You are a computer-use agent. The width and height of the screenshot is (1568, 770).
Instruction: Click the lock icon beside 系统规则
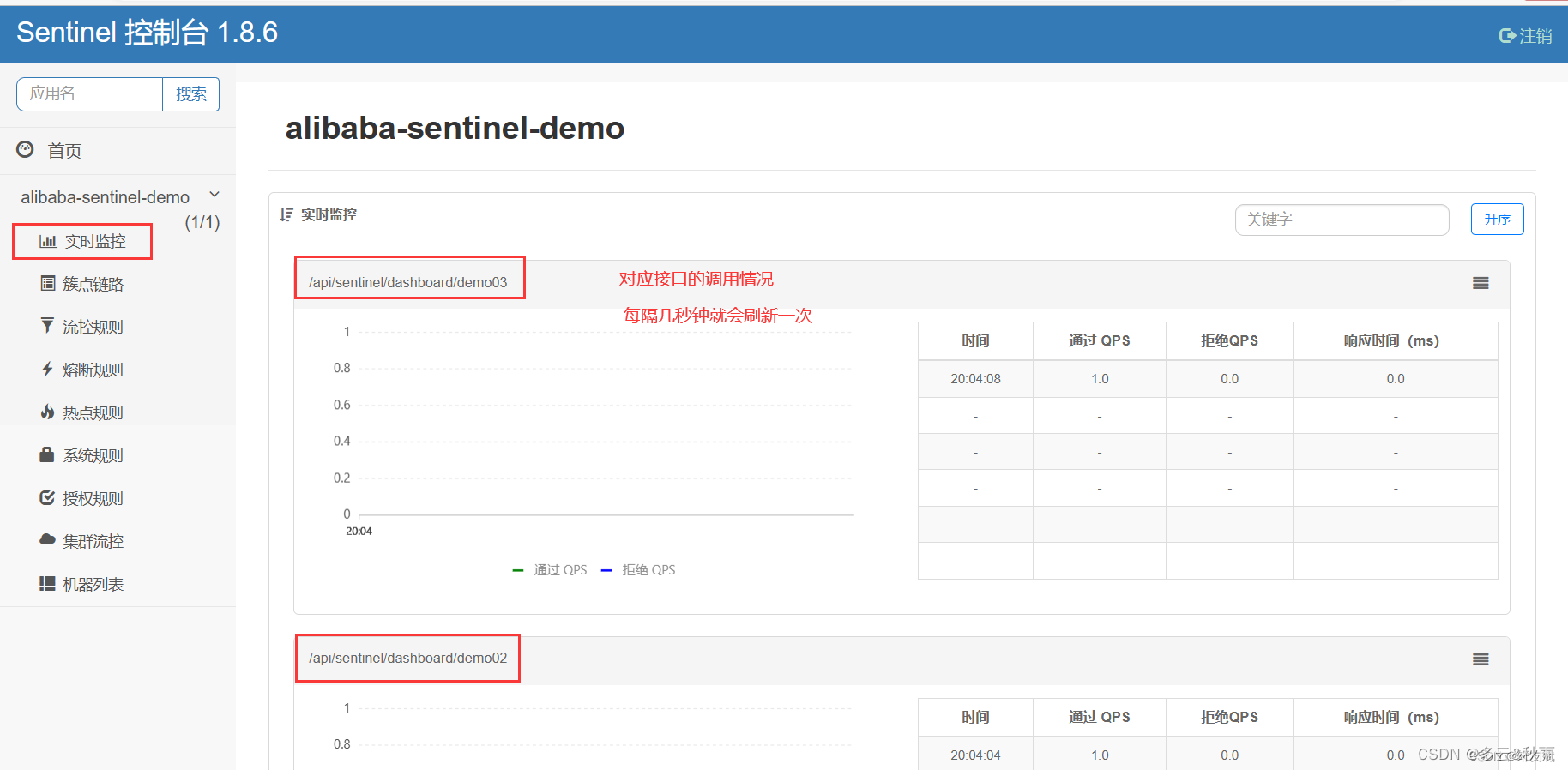pyautogui.click(x=47, y=454)
